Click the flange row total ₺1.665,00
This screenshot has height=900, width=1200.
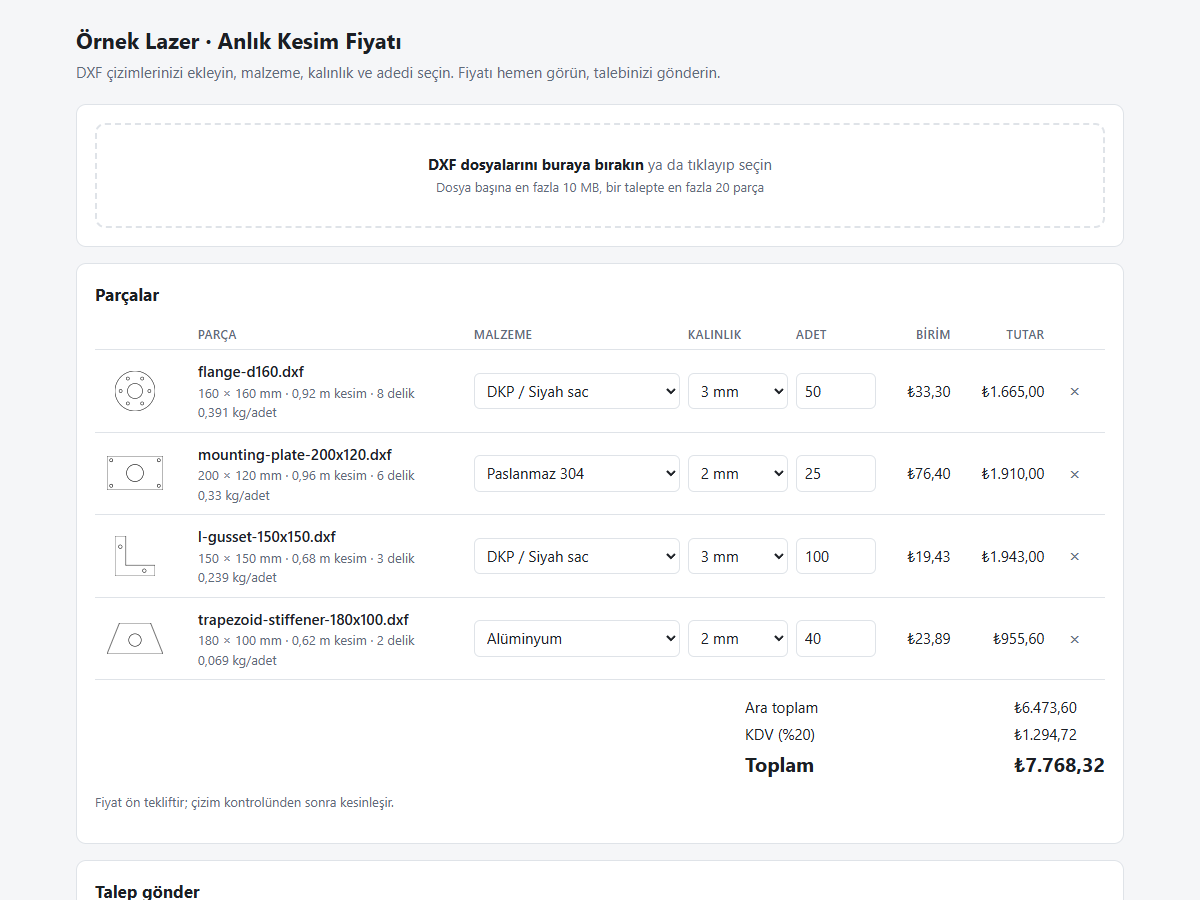pyautogui.click(x=1013, y=392)
